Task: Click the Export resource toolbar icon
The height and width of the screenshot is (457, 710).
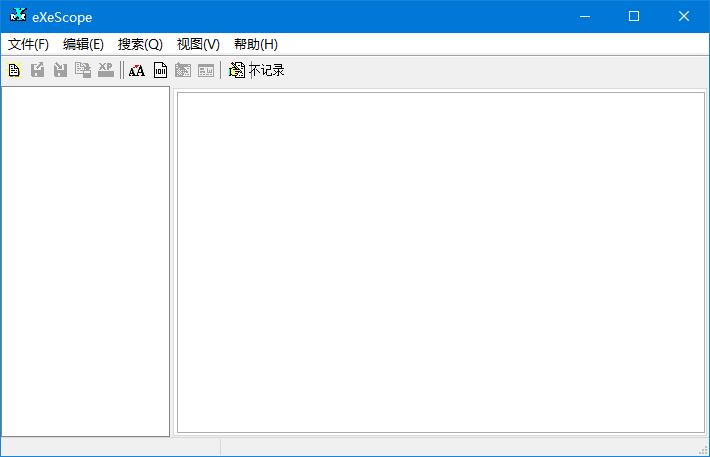Action: pos(37,70)
